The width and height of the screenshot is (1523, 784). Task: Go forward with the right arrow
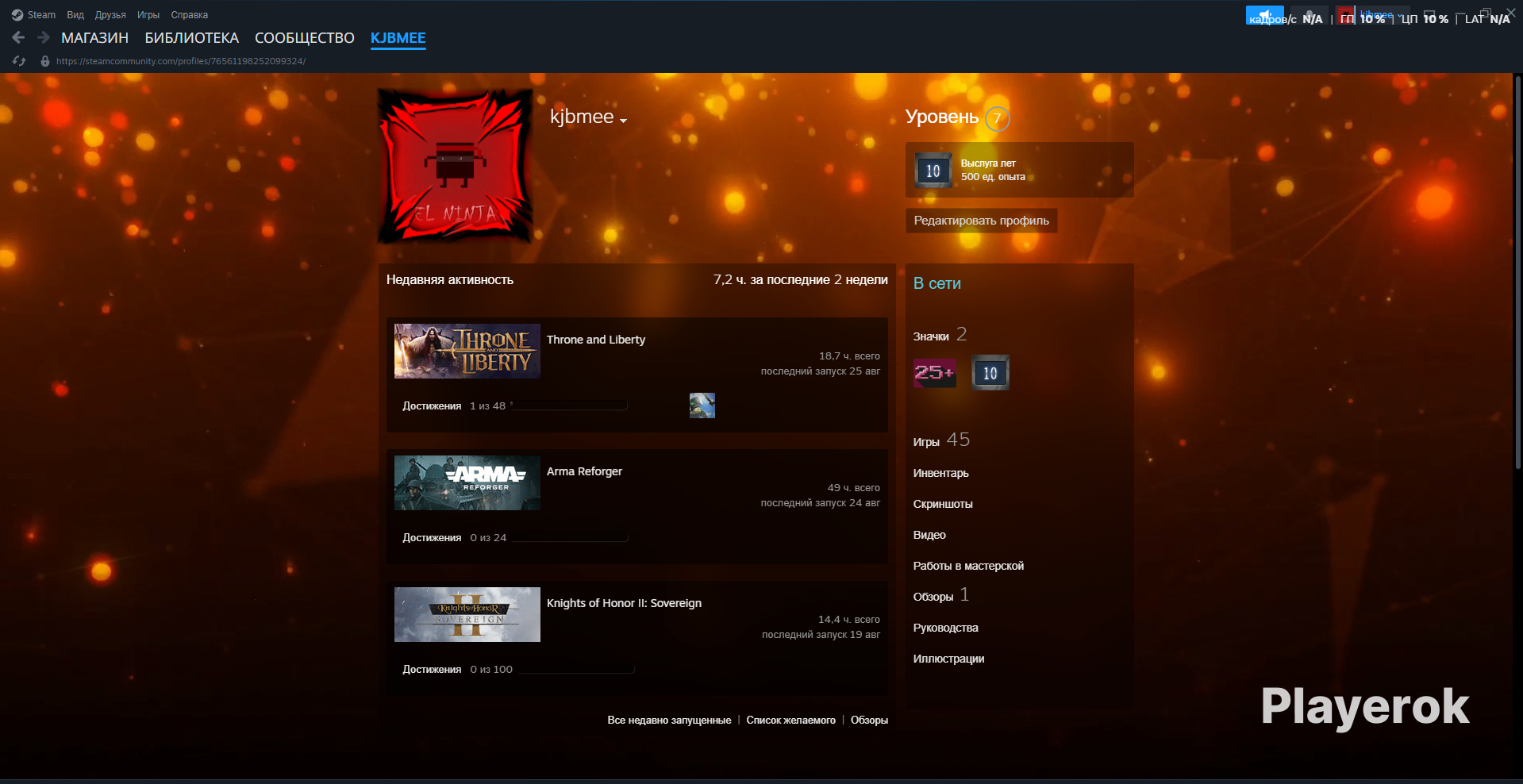[44, 37]
